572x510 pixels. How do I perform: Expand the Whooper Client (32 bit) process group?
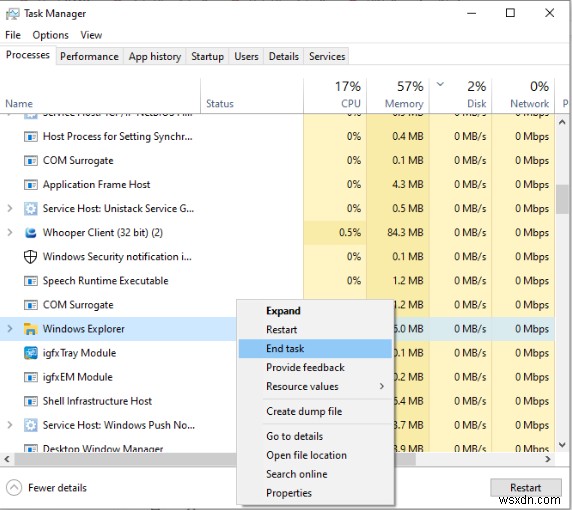click(x=10, y=233)
